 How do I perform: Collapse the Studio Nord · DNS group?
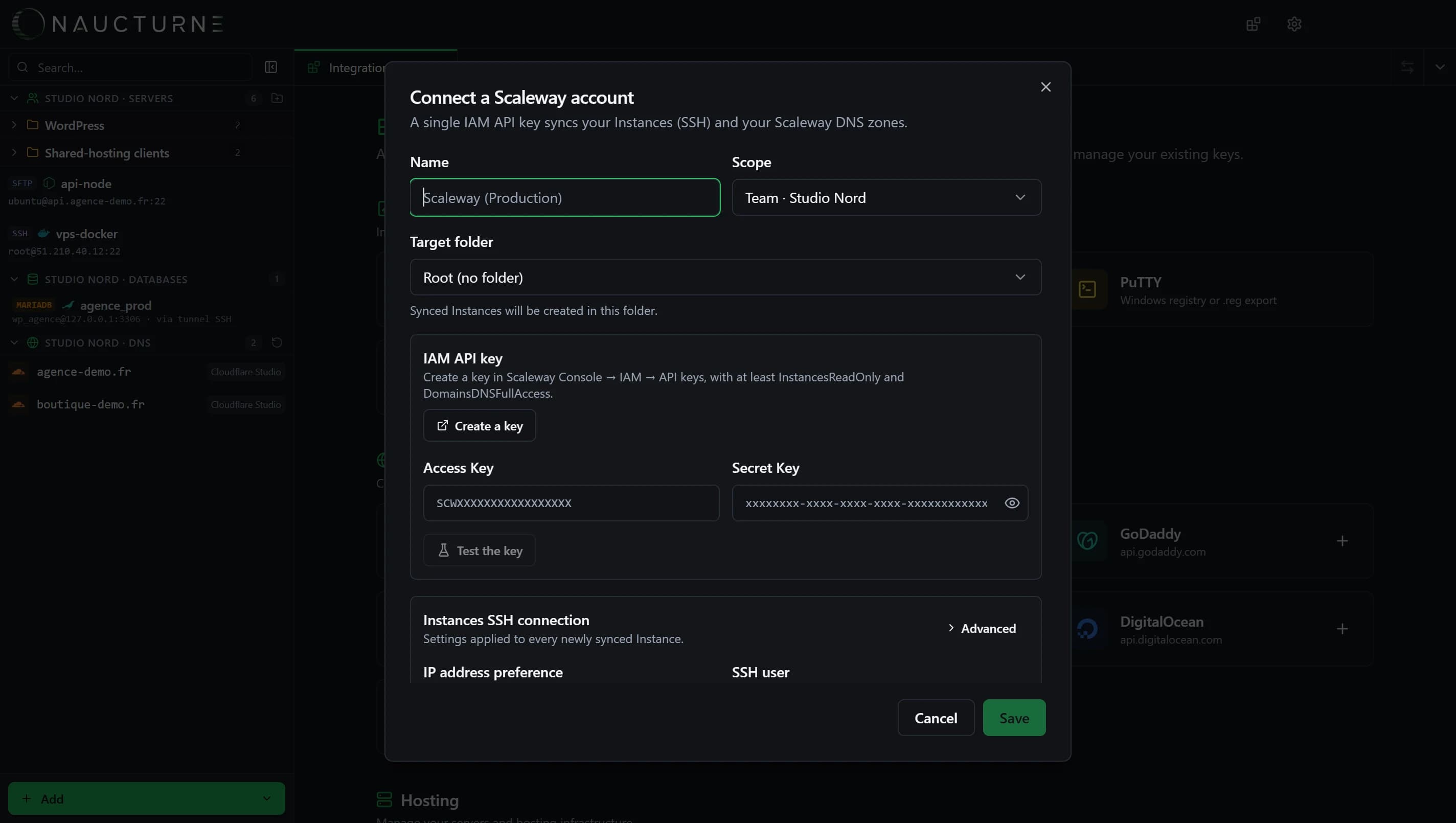click(x=15, y=342)
